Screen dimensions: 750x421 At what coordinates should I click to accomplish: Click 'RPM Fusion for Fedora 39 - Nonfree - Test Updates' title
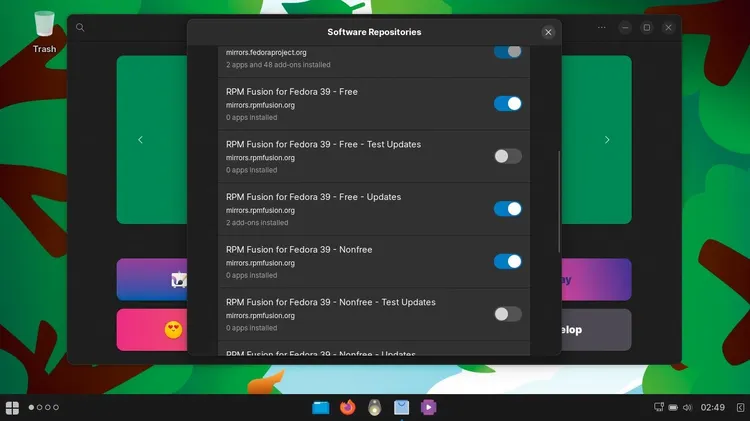pyautogui.click(x=331, y=302)
